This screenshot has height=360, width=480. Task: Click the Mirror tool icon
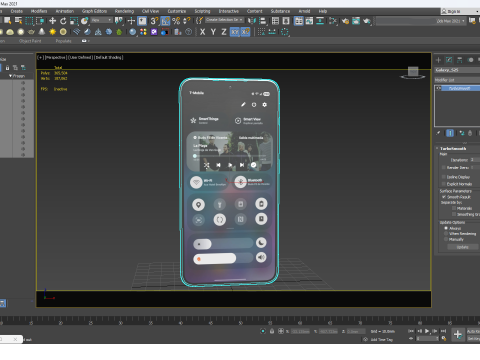click(252, 21)
